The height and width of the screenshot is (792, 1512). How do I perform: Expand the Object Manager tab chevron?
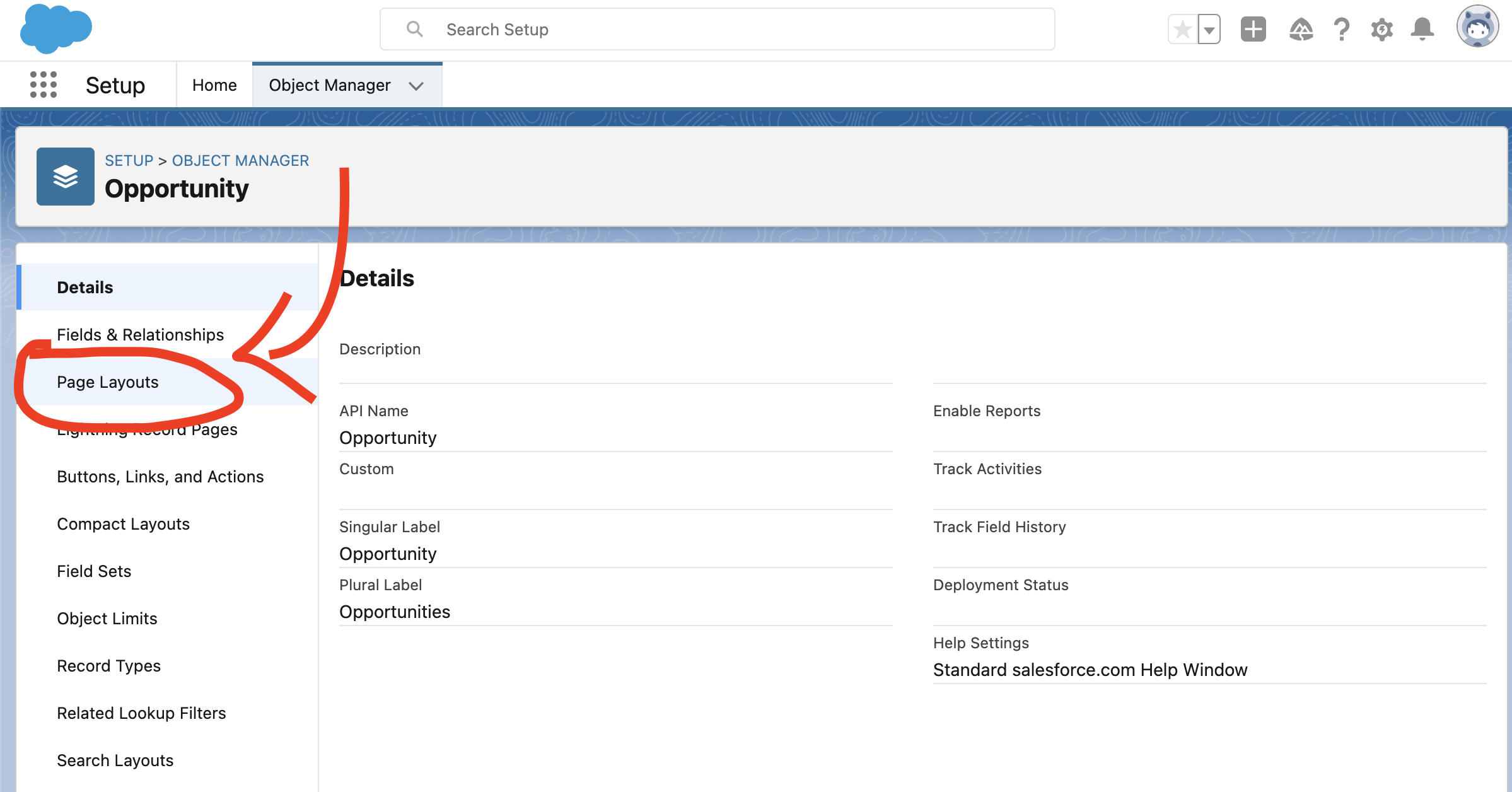[416, 86]
